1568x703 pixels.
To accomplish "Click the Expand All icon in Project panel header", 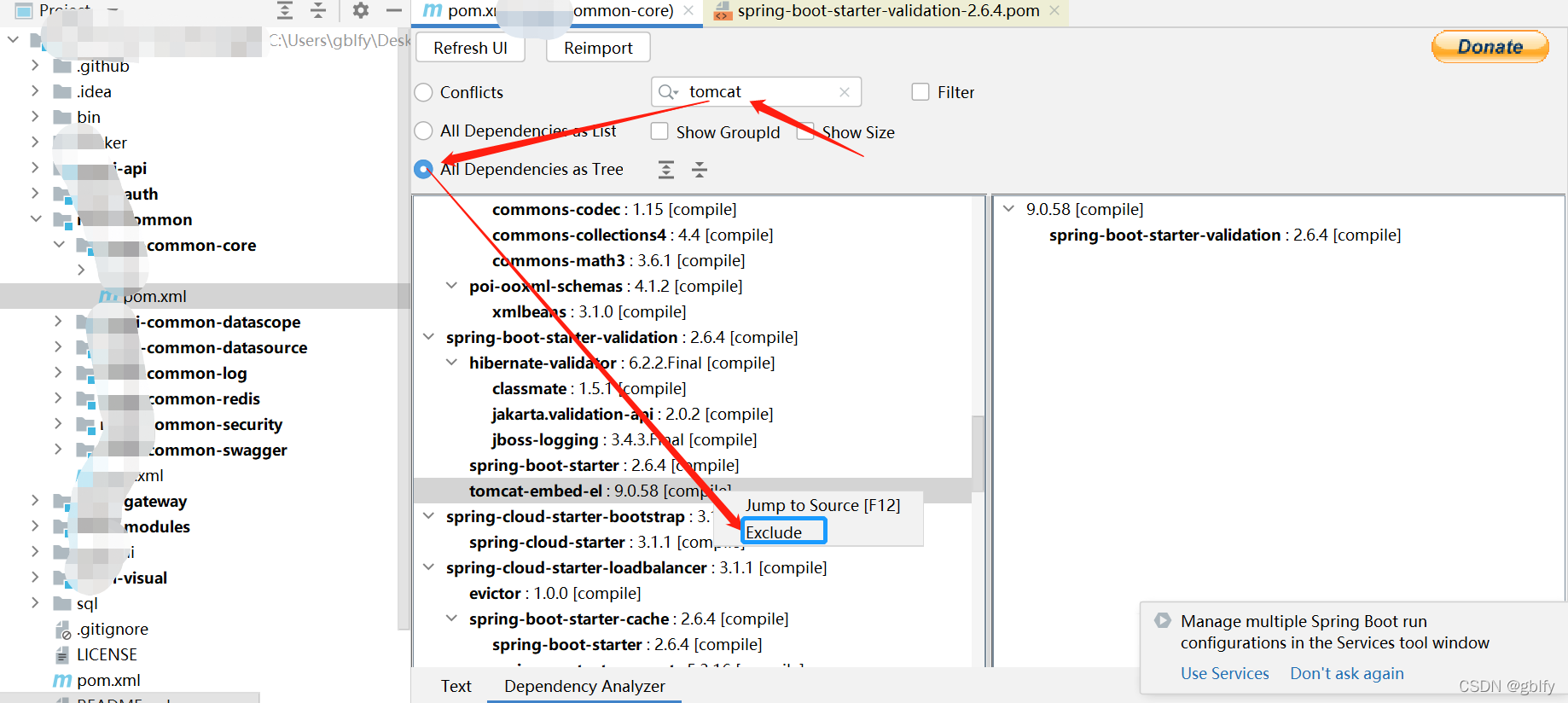I will (x=285, y=10).
